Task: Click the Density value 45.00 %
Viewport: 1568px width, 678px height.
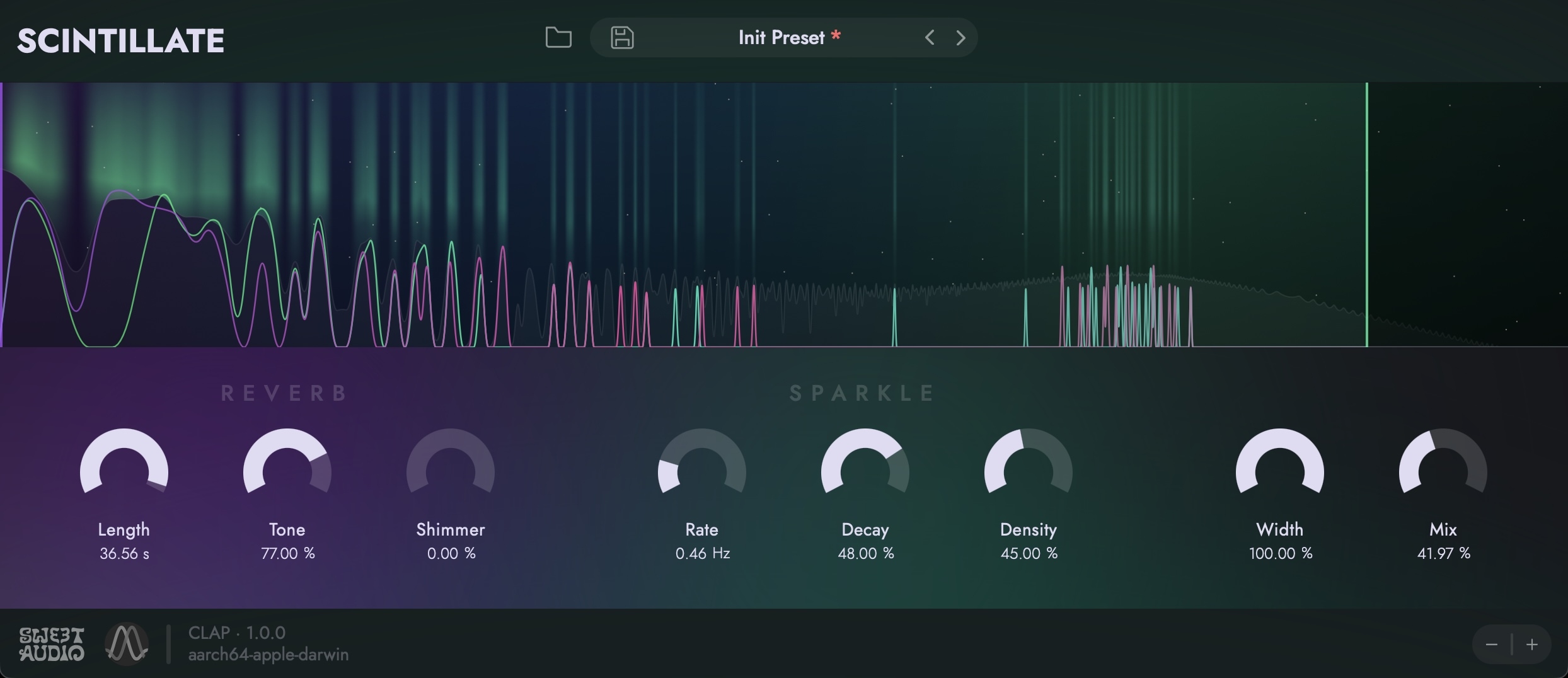Action: [1029, 553]
